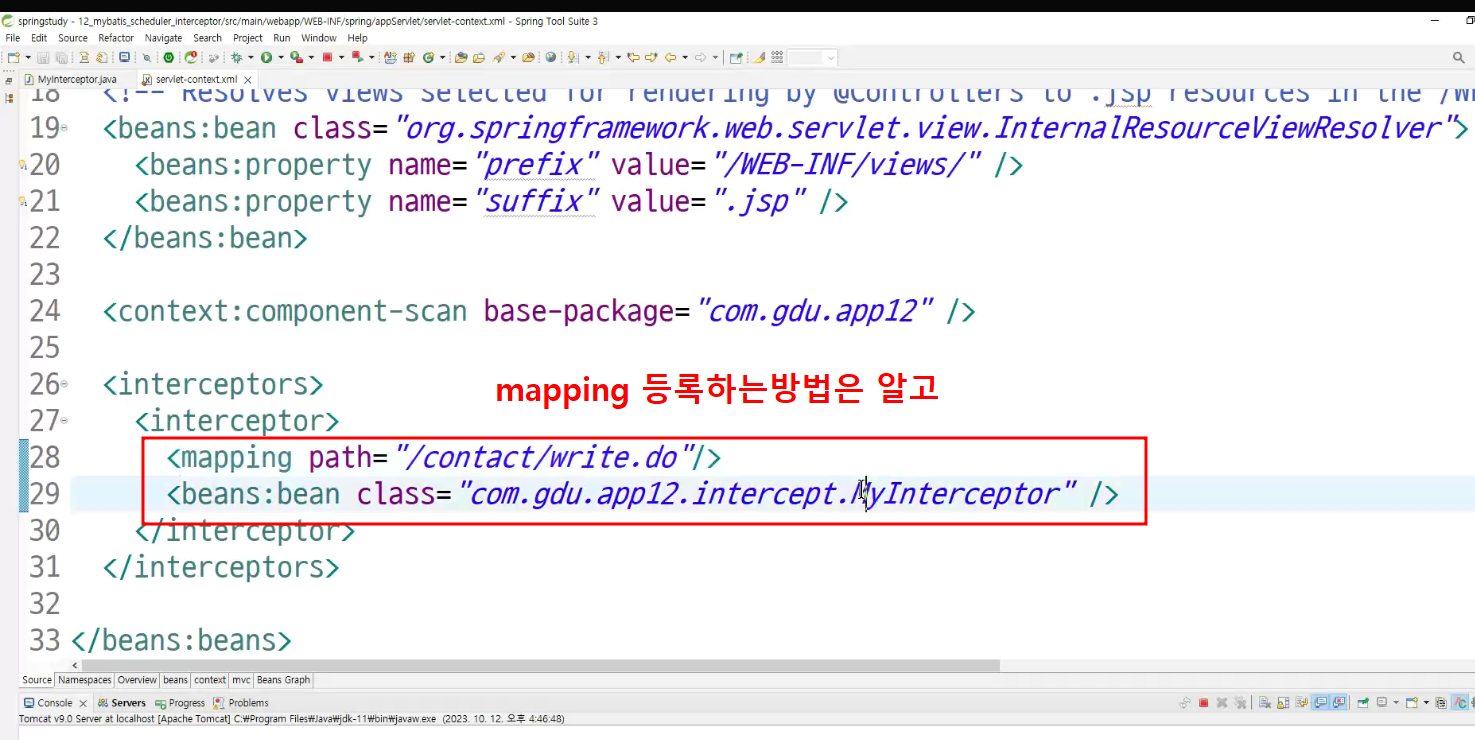Click the Open Console icon

click(1412, 703)
